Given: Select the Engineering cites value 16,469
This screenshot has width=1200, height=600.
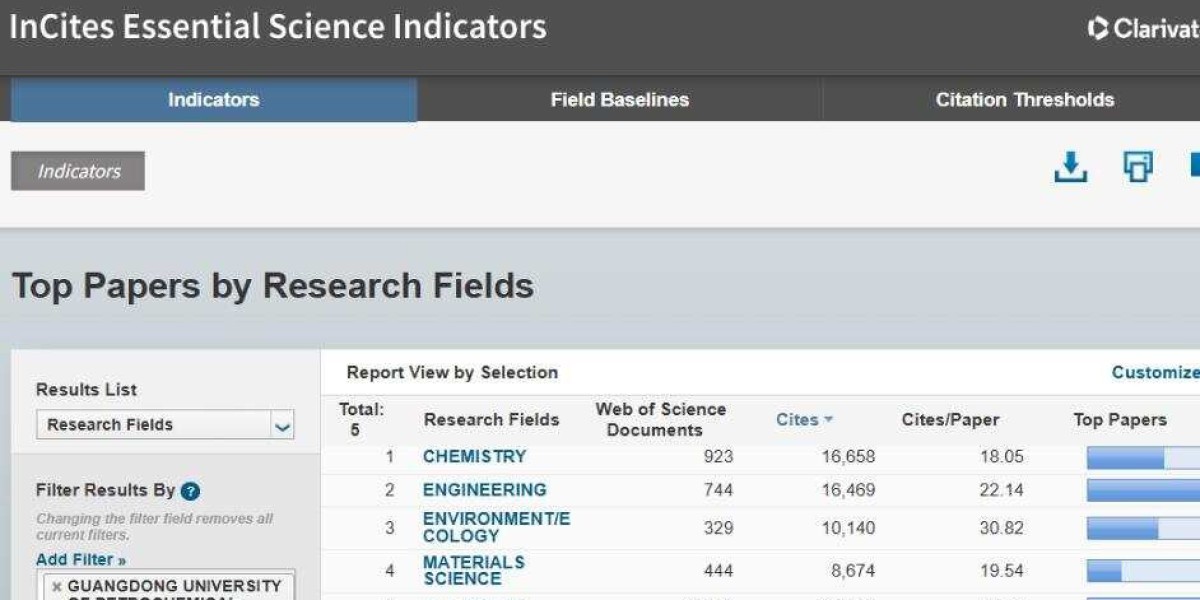Looking at the screenshot, I should coord(848,490).
